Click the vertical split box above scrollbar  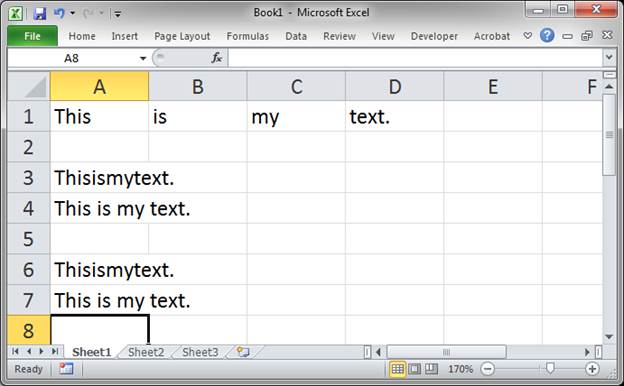click(x=609, y=74)
